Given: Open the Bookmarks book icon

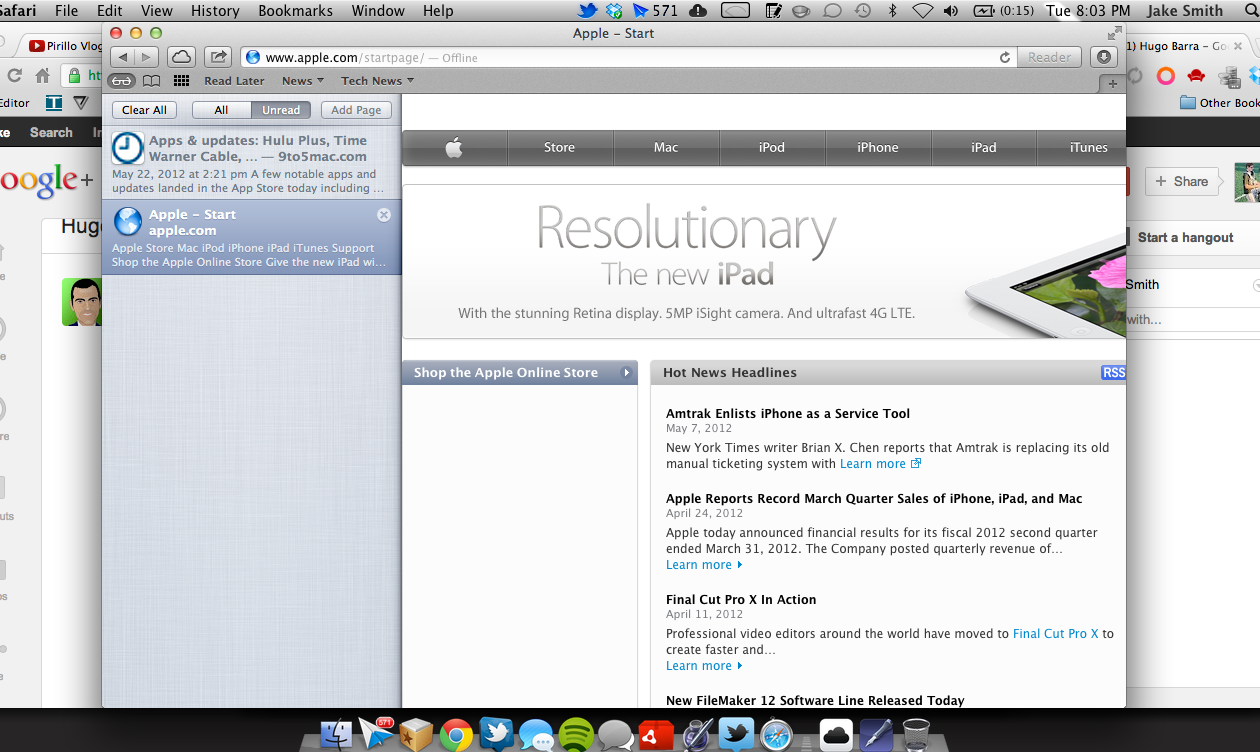Looking at the screenshot, I should (x=151, y=81).
